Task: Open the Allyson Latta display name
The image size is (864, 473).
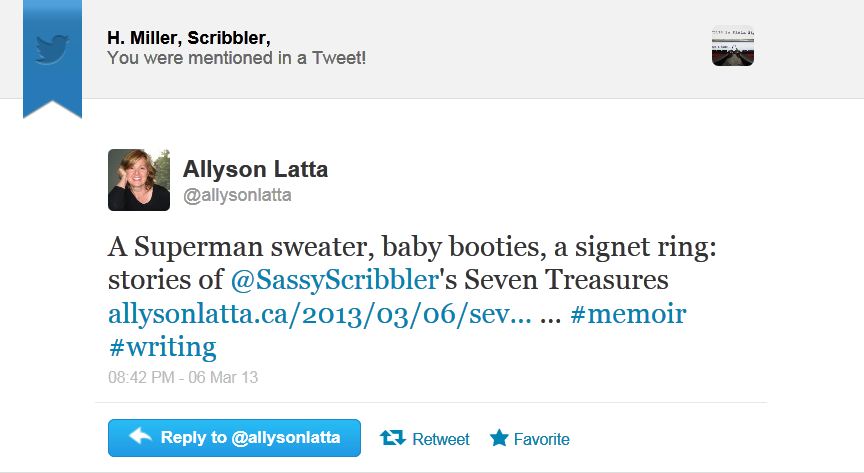Action: pos(255,170)
